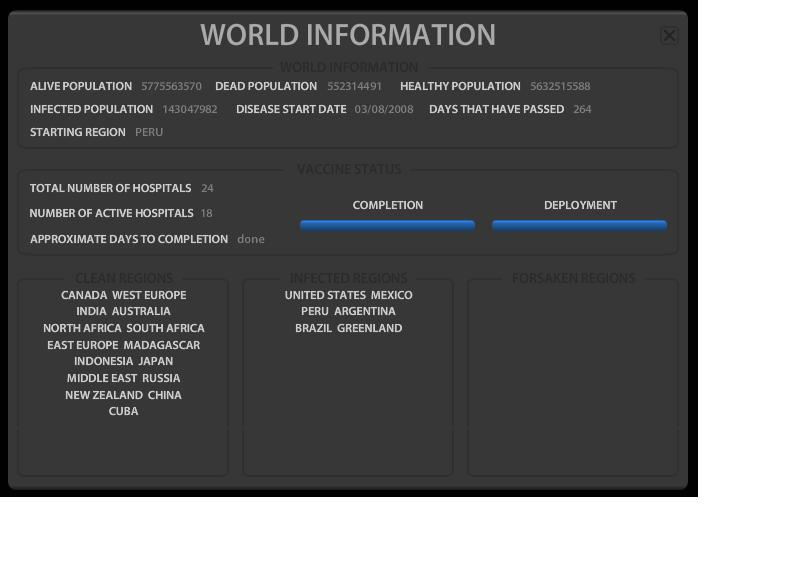Click Peru in the infected regions
The image size is (795, 586).
coord(314,311)
